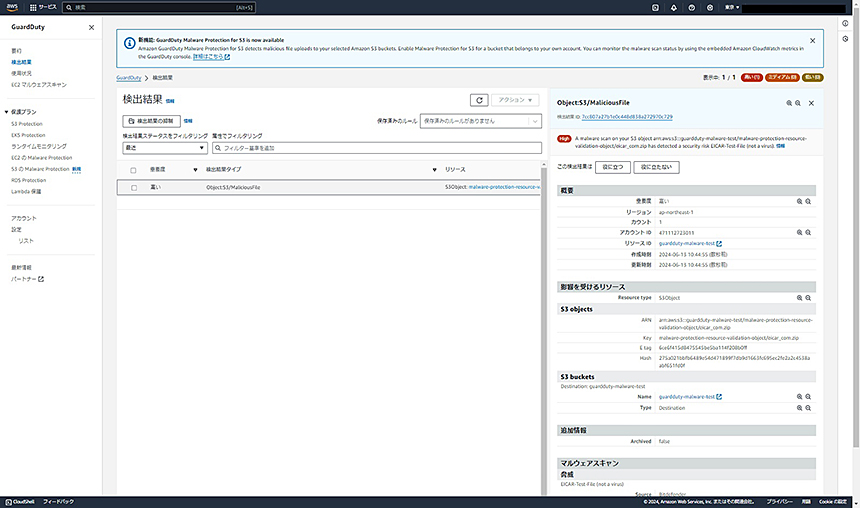Exclude-filter icon on account ID row
This screenshot has width=860, height=508.
coord(808,233)
